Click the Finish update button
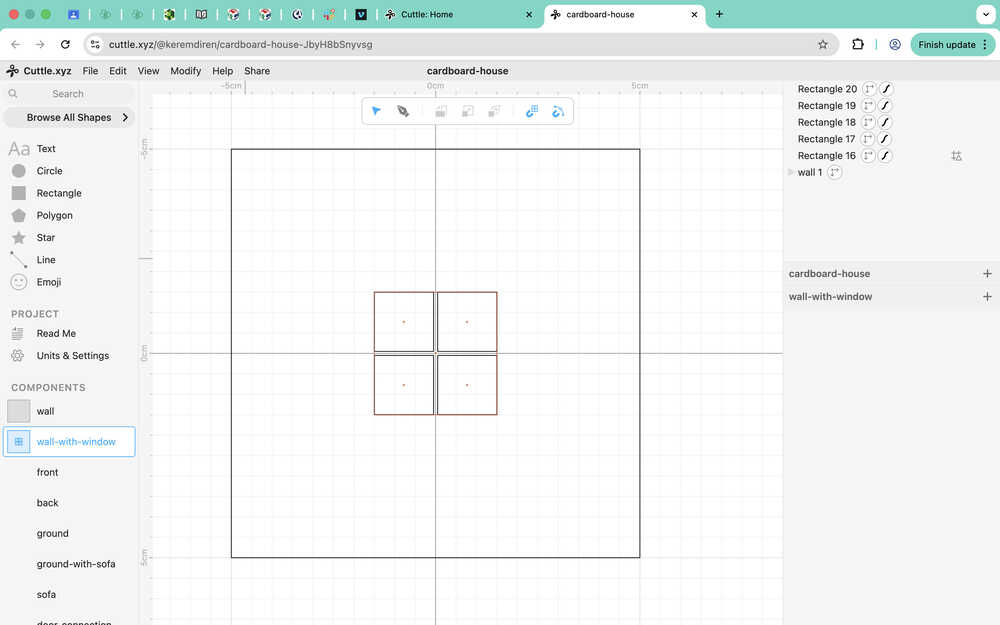The height and width of the screenshot is (625, 1000). tap(952, 44)
